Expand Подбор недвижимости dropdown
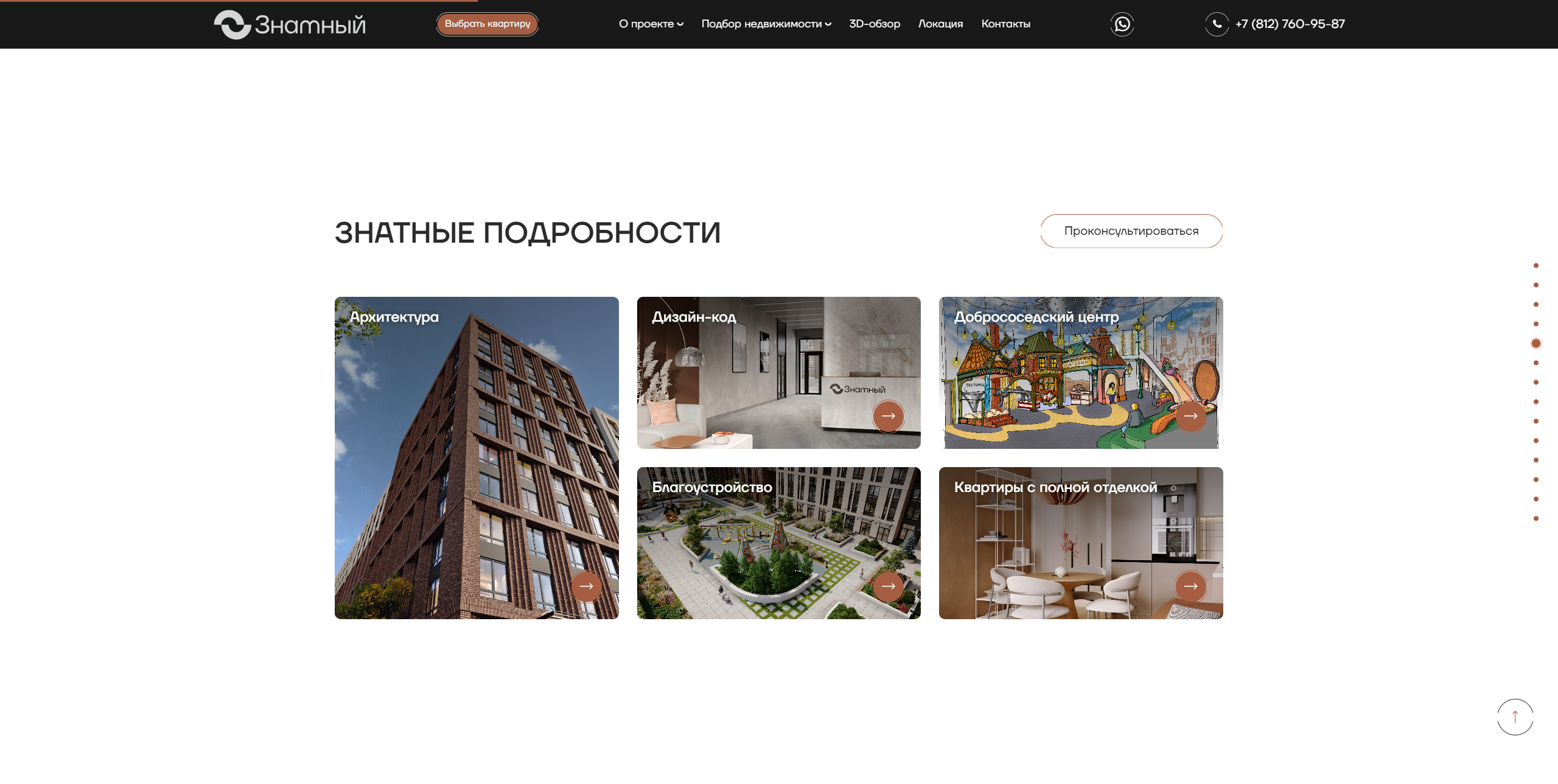Screen dimensions: 1558x784 766,24
